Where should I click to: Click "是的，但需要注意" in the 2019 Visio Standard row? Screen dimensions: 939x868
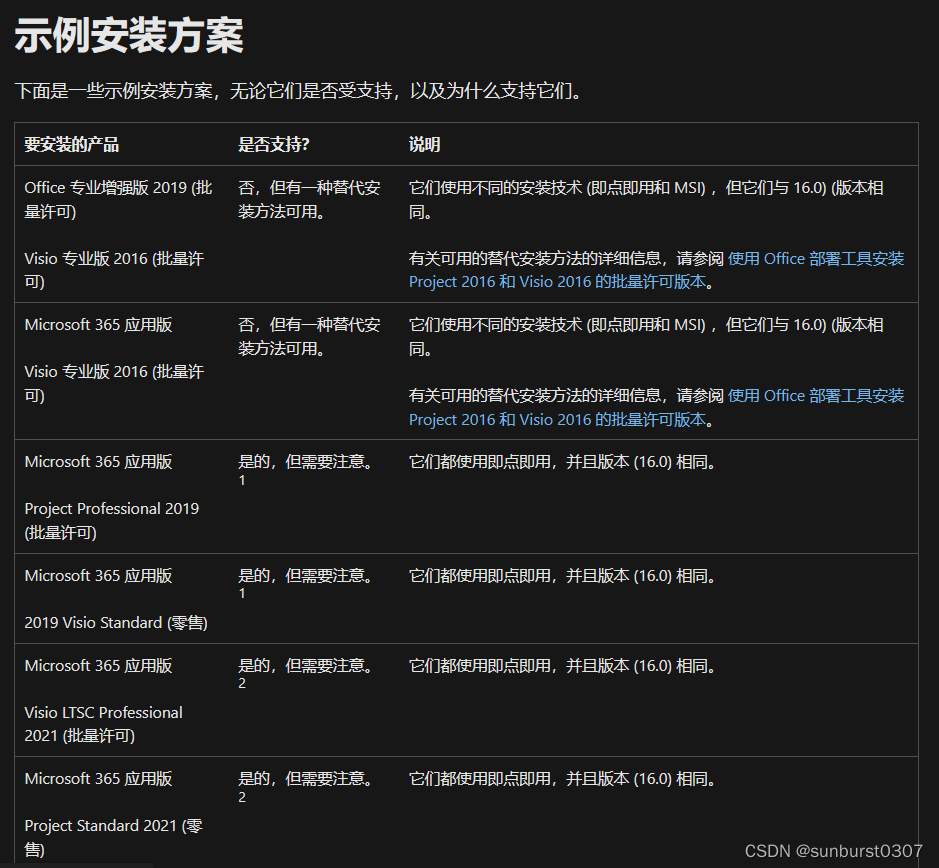pyautogui.click(x=301, y=576)
